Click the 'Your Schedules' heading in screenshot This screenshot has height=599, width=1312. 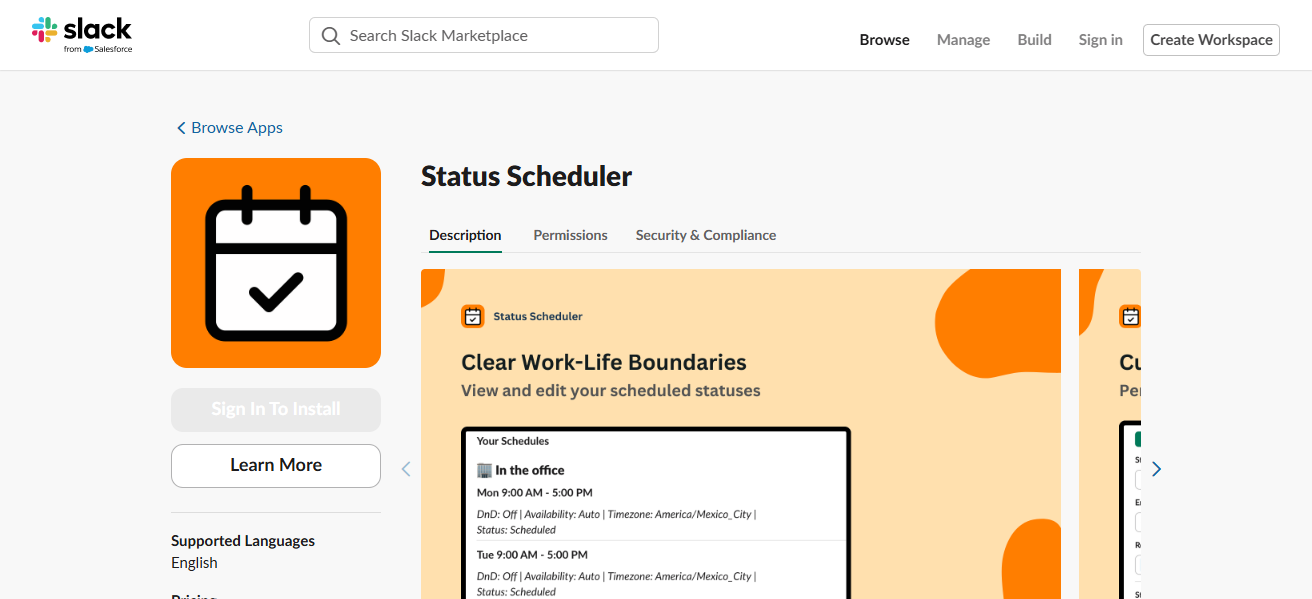pyautogui.click(x=513, y=441)
